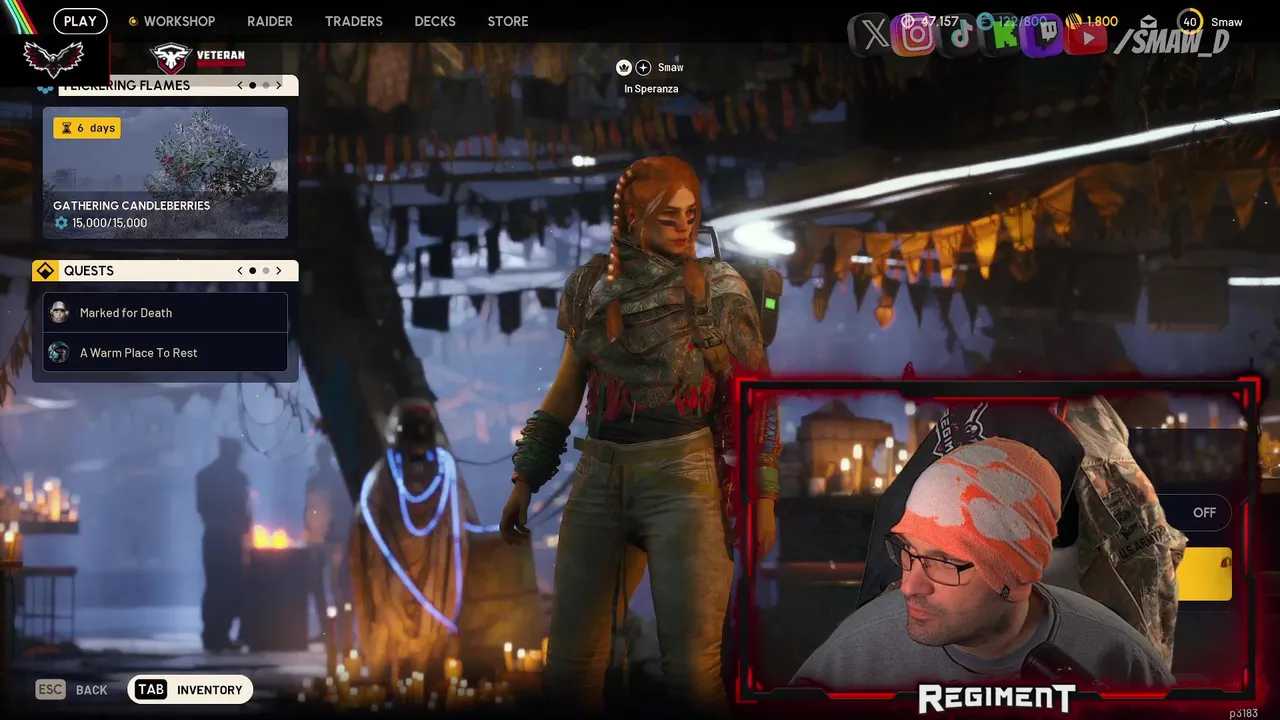Select first Quests page dot
This screenshot has width=1280, height=720.
click(x=253, y=271)
